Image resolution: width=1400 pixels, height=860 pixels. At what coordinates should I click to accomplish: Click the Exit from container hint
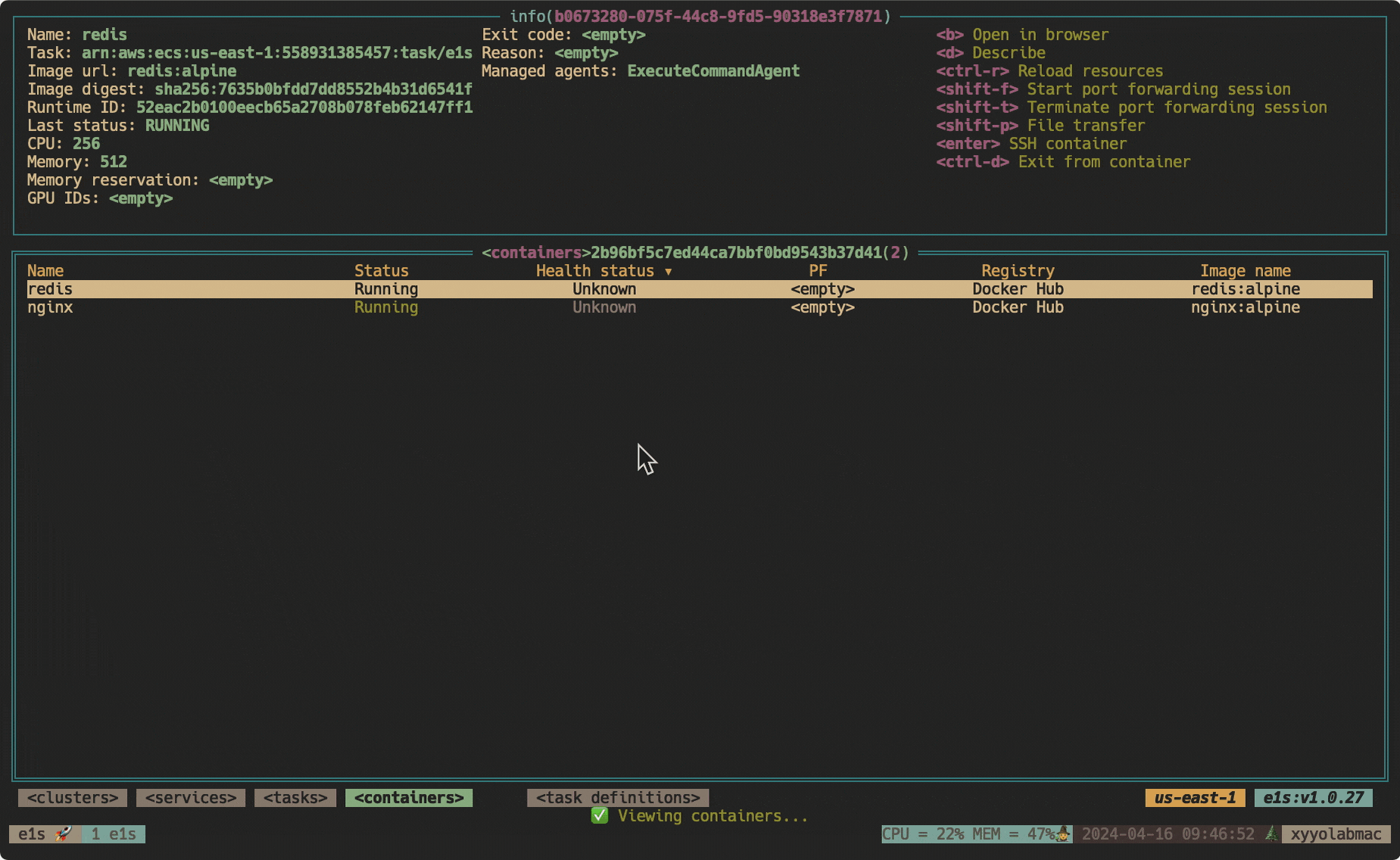pos(1063,162)
